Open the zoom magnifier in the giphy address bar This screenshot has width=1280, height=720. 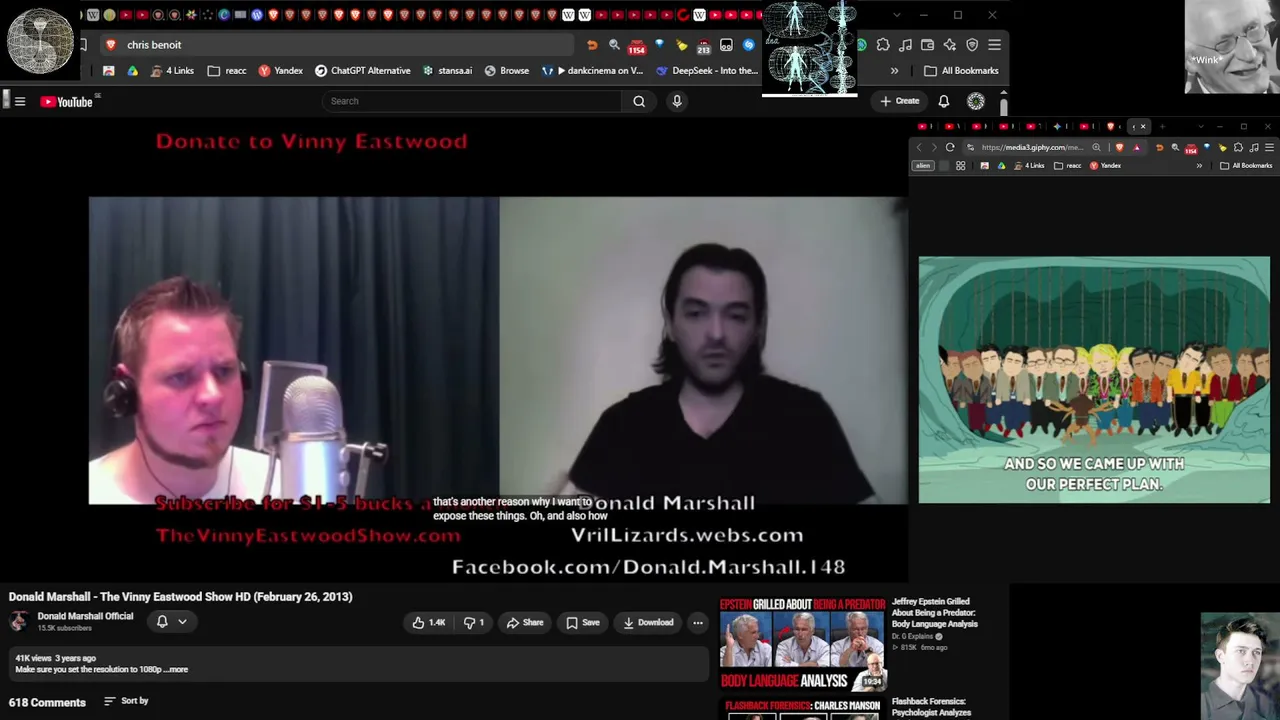coord(1097,148)
